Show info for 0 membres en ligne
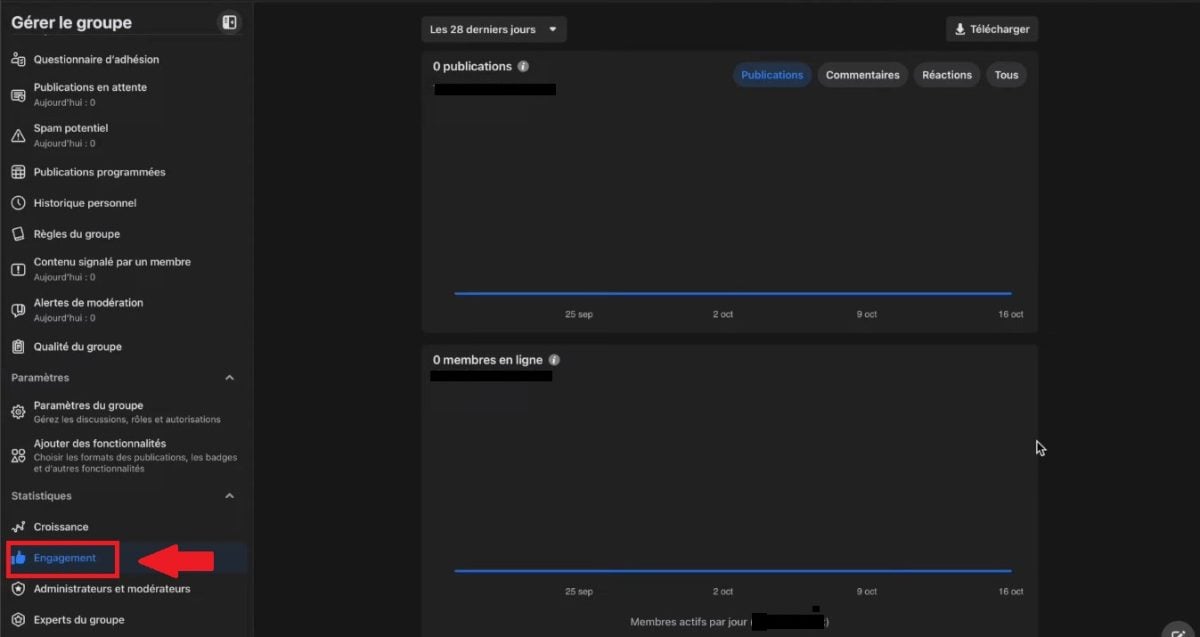The image size is (1200, 637). point(554,360)
